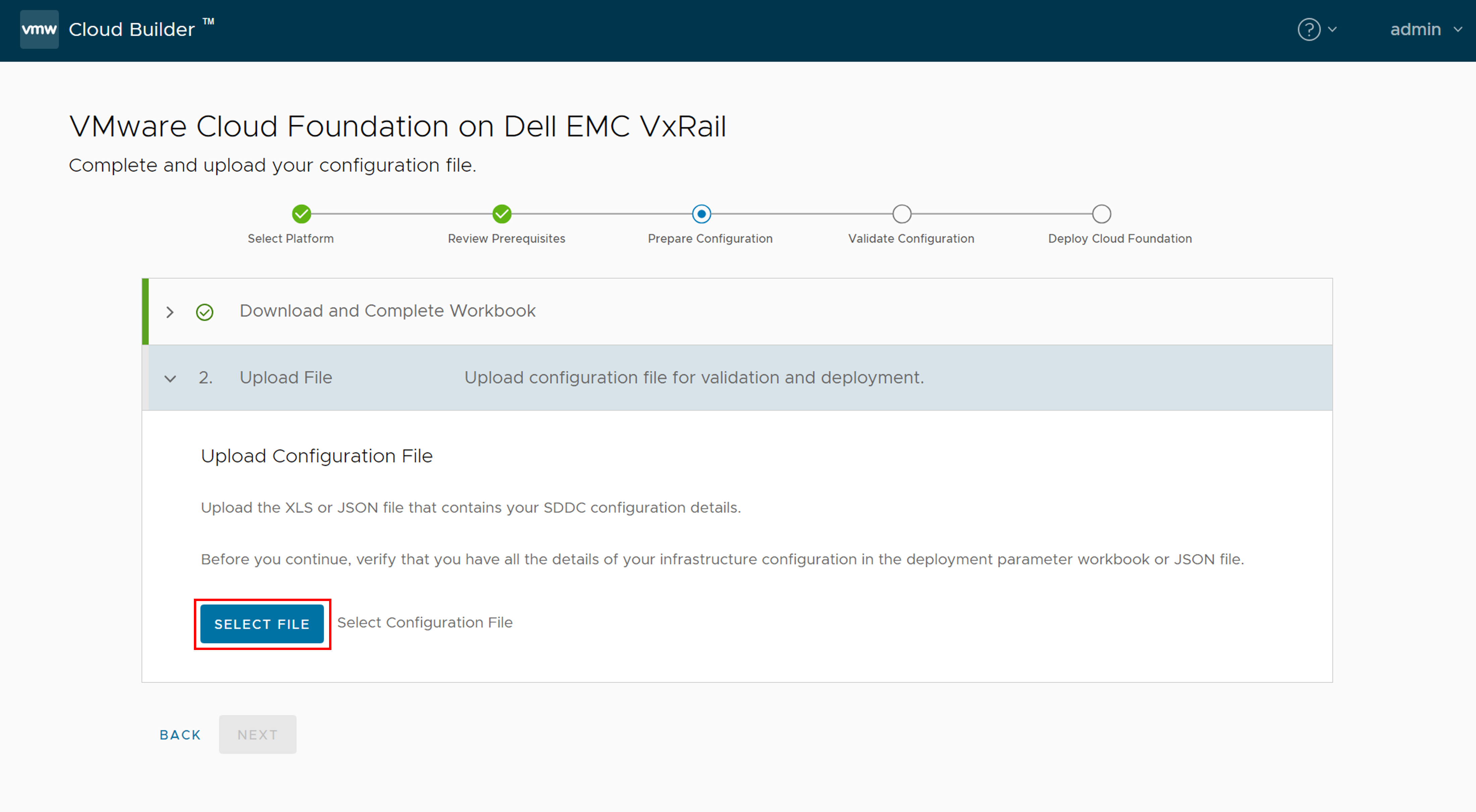Click the 'Upload File' step title
1476x812 pixels.
286,378
